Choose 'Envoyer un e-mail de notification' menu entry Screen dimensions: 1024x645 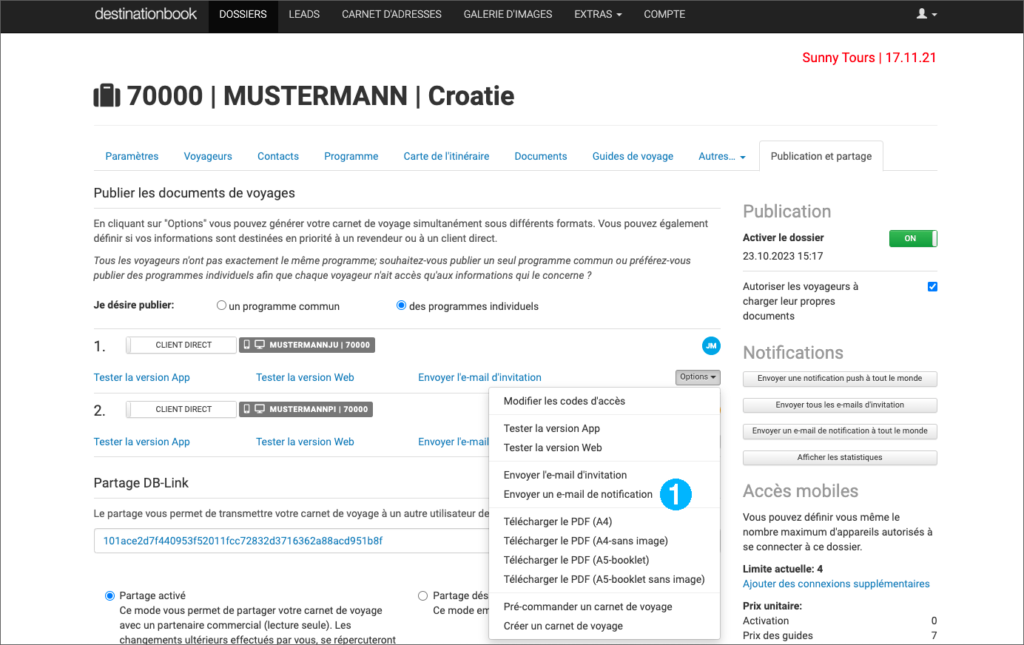click(578, 494)
